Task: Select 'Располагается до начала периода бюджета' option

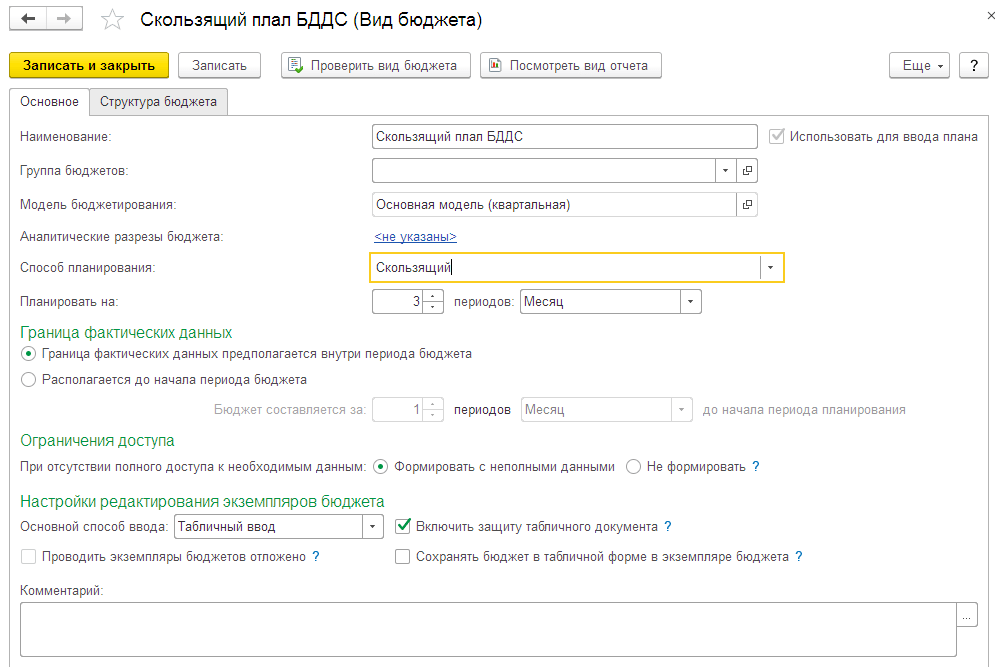Action: point(28,380)
